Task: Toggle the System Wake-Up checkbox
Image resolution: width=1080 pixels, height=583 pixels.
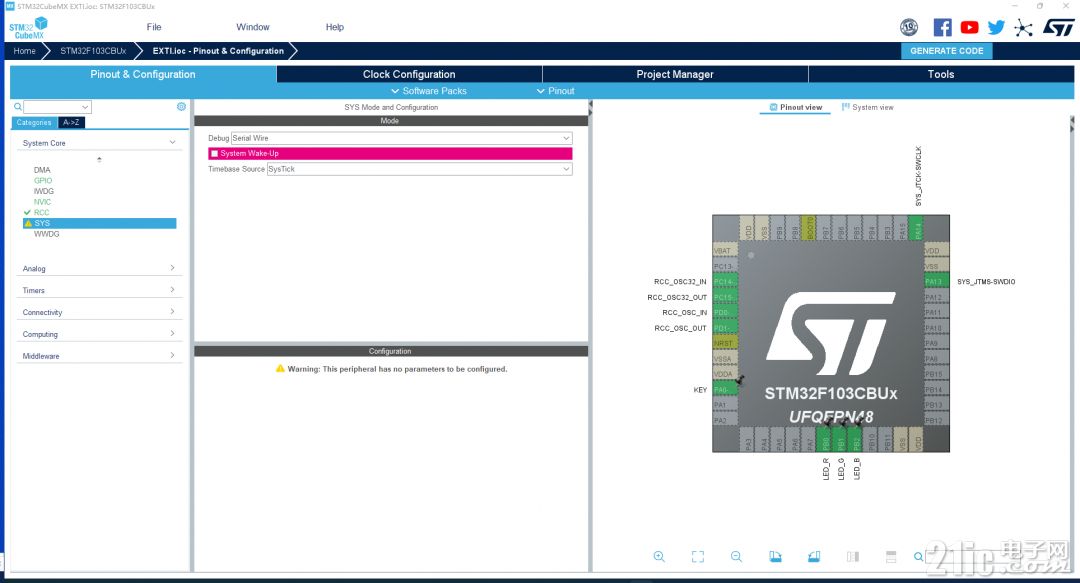Action: coord(215,154)
